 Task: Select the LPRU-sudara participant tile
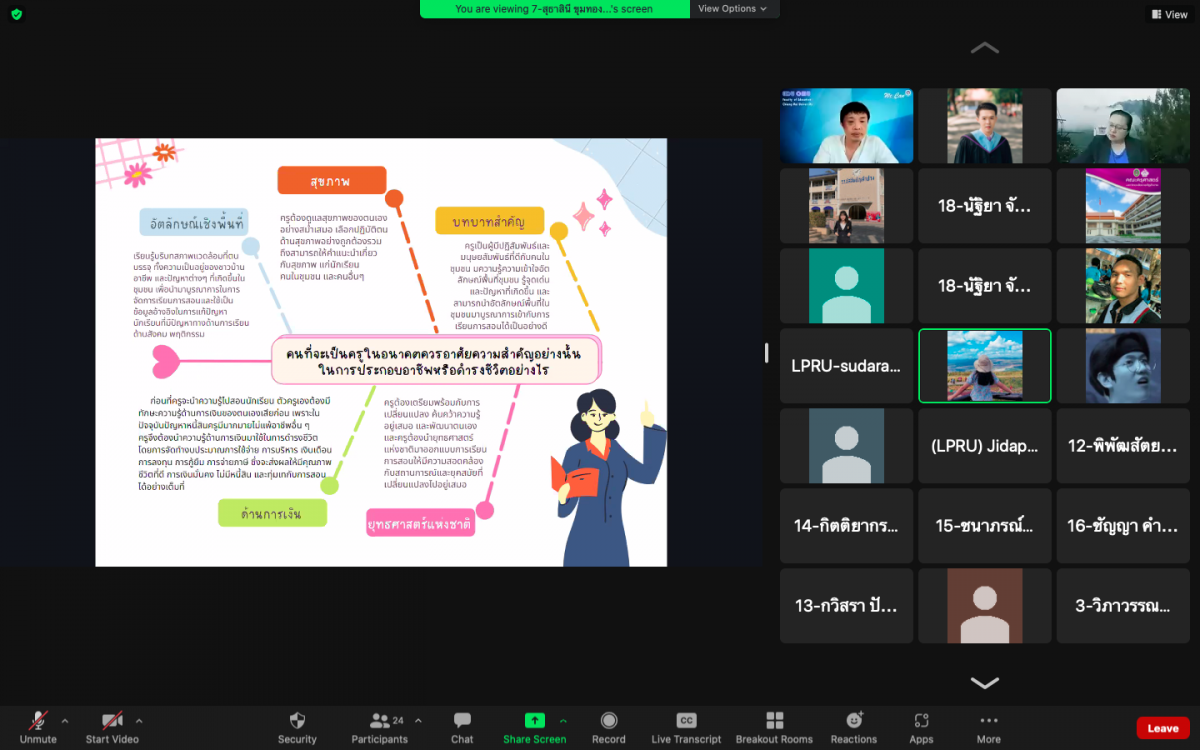click(846, 366)
